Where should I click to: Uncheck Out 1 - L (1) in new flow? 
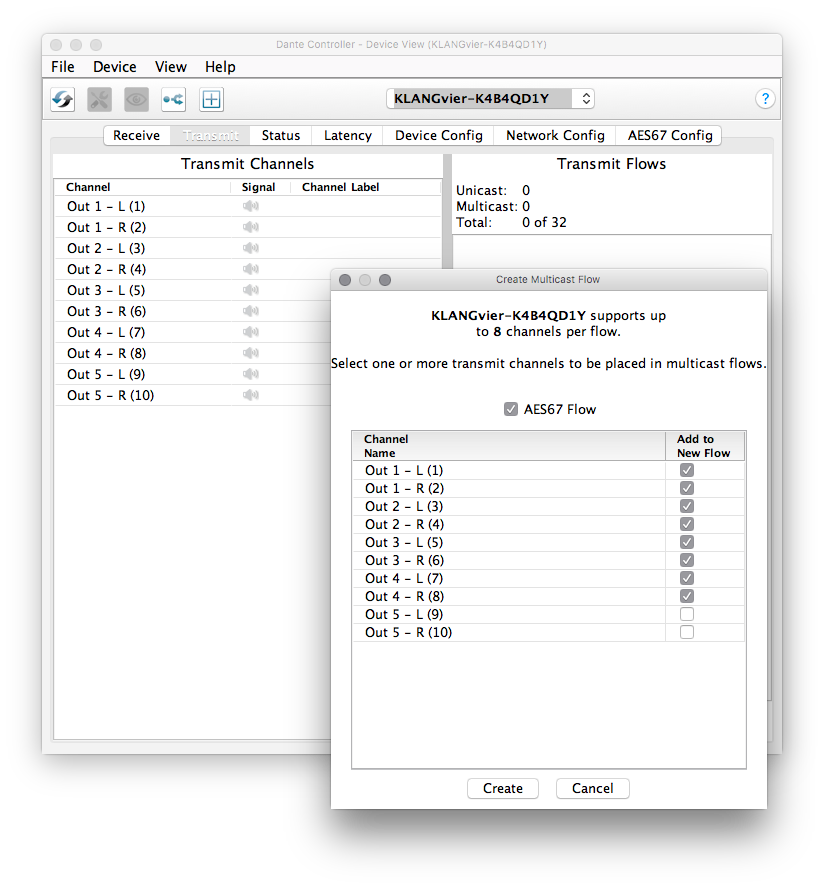click(687, 470)
